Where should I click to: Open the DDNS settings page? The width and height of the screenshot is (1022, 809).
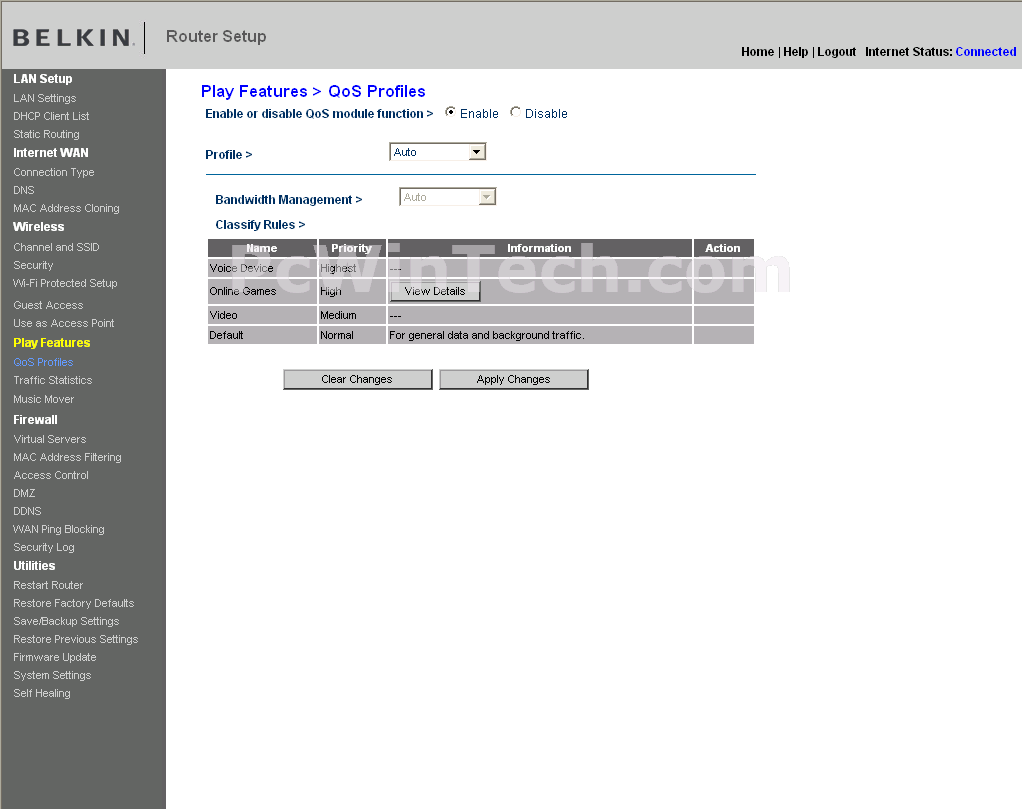coord(27,511)
